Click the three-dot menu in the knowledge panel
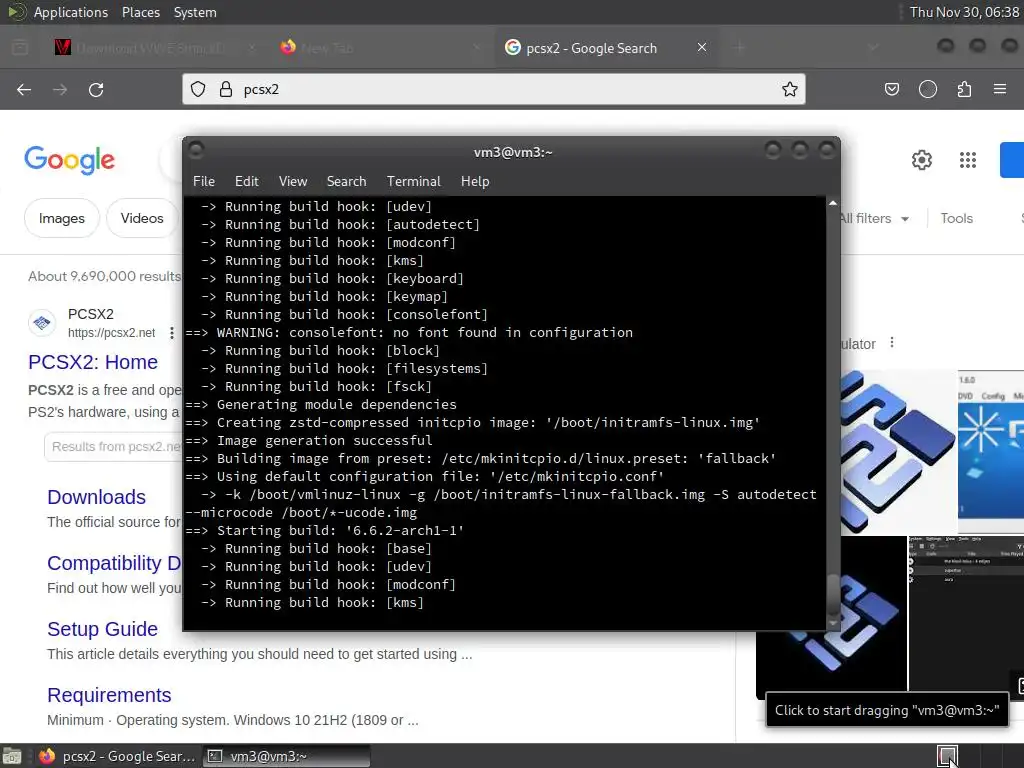 (x=892, y=343)
